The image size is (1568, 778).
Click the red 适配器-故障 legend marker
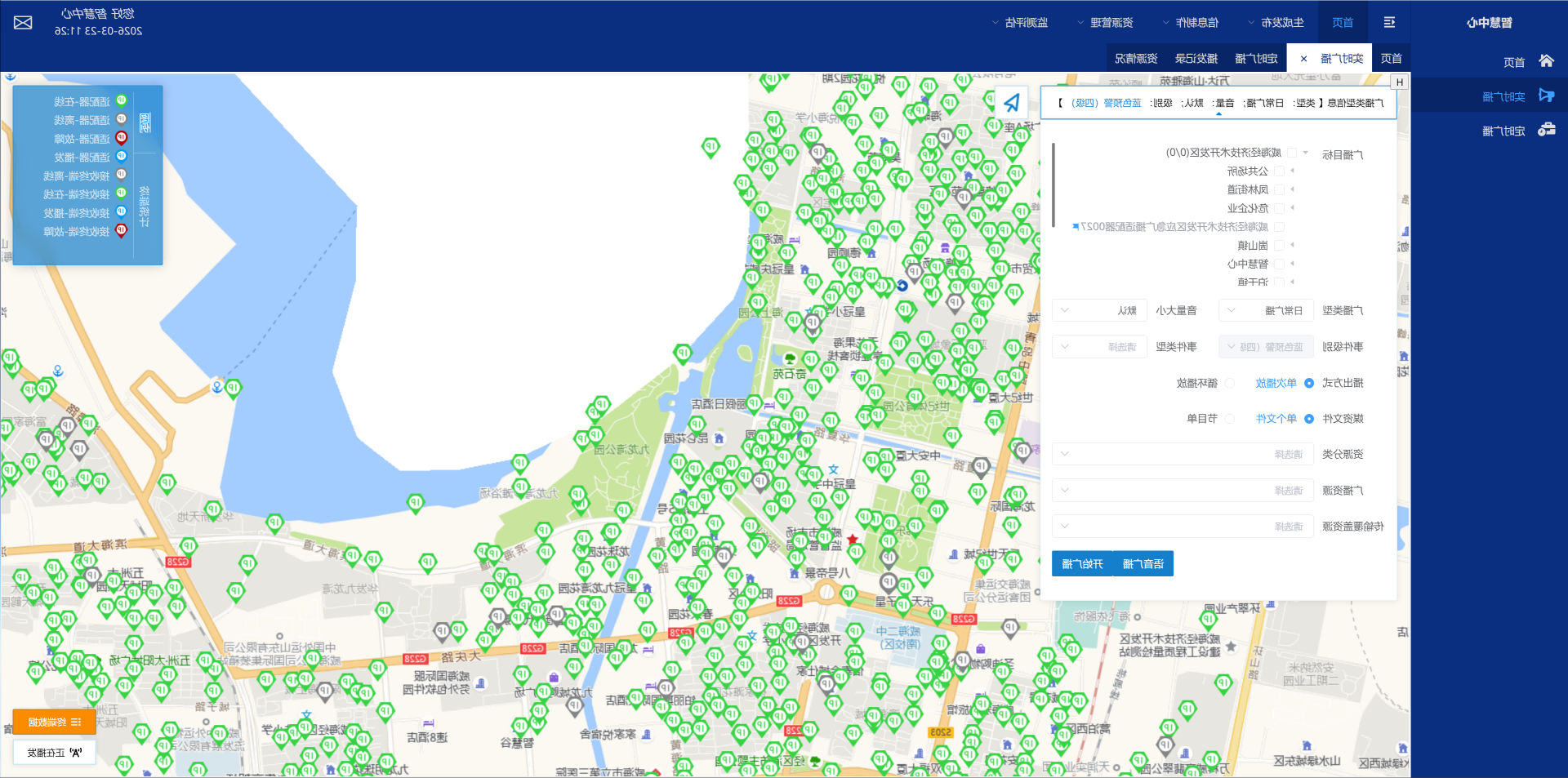121,138
